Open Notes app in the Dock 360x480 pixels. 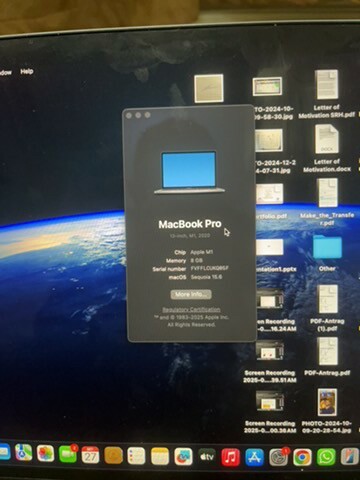(160, 456)
